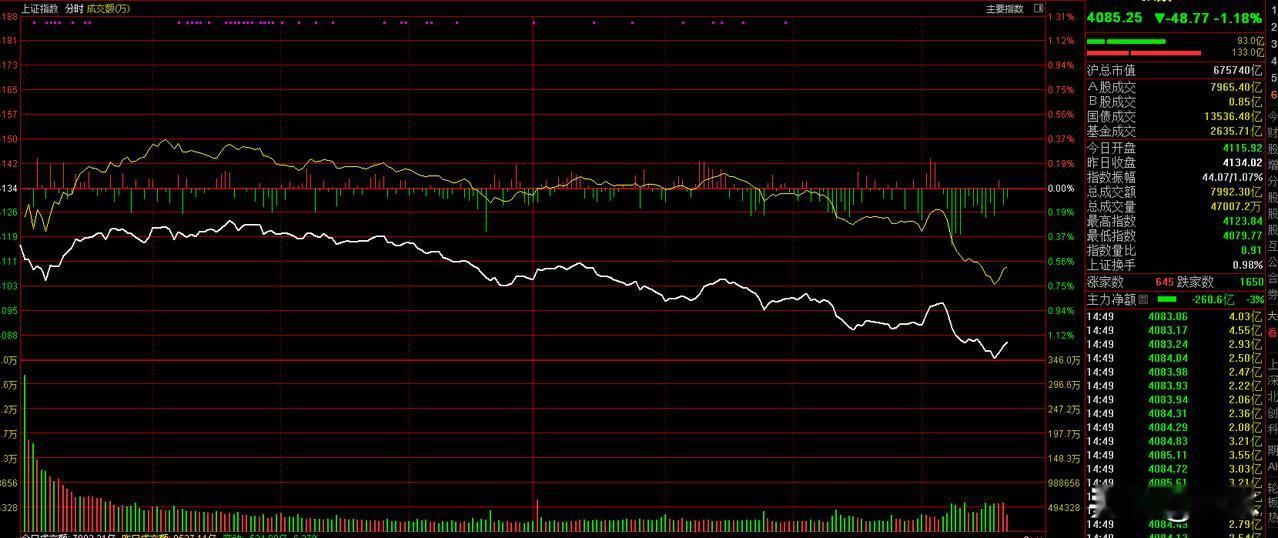Open the 主要指数 selector
1278x538 pixels.
[x=1004, y=8]
